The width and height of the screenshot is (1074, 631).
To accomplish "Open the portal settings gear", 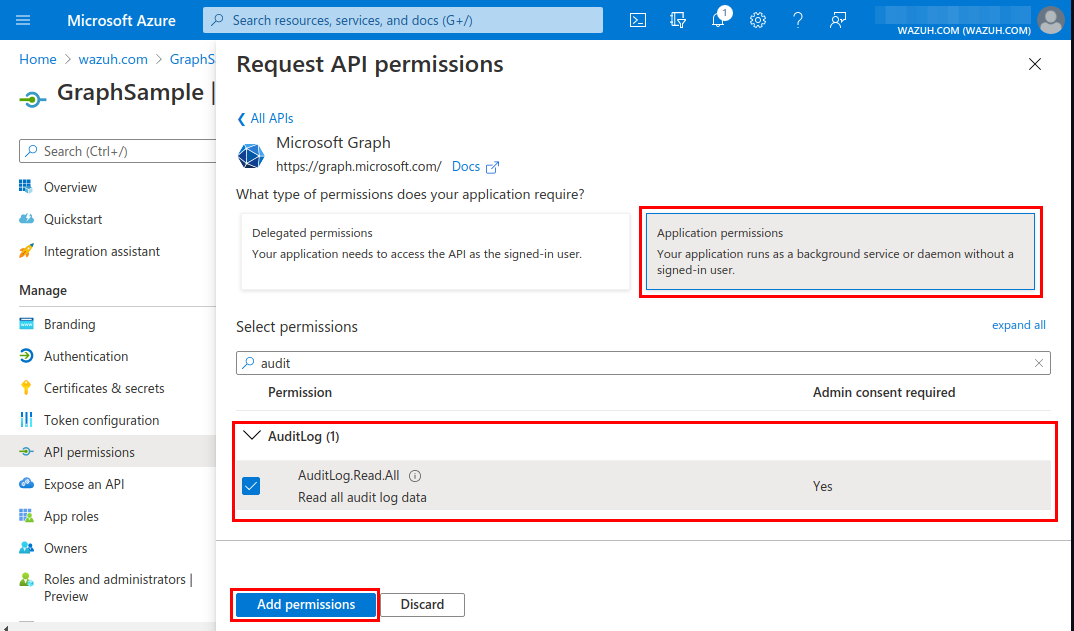I will (758, 20).
